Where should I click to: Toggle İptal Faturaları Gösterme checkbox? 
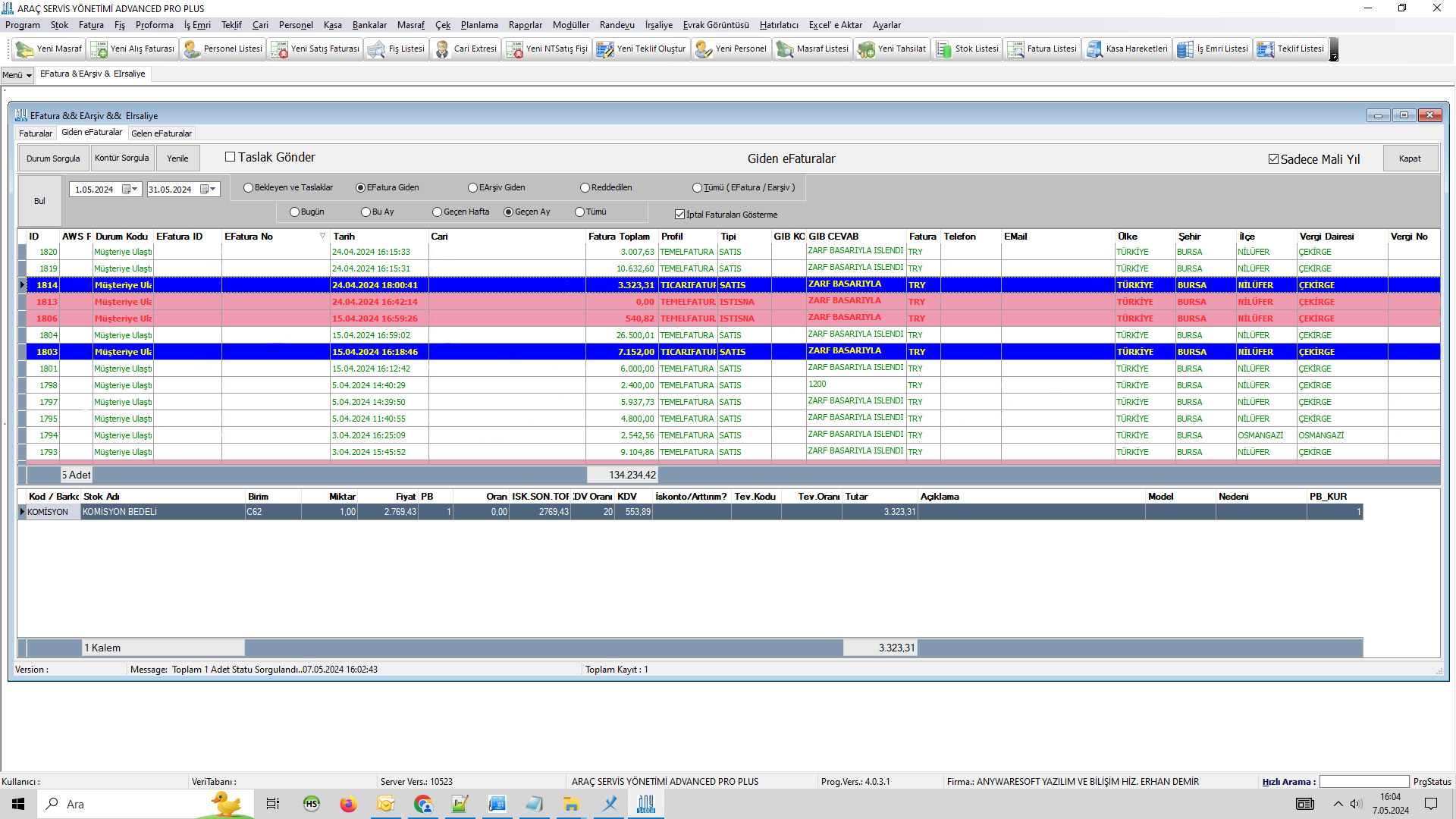[679, 215]
